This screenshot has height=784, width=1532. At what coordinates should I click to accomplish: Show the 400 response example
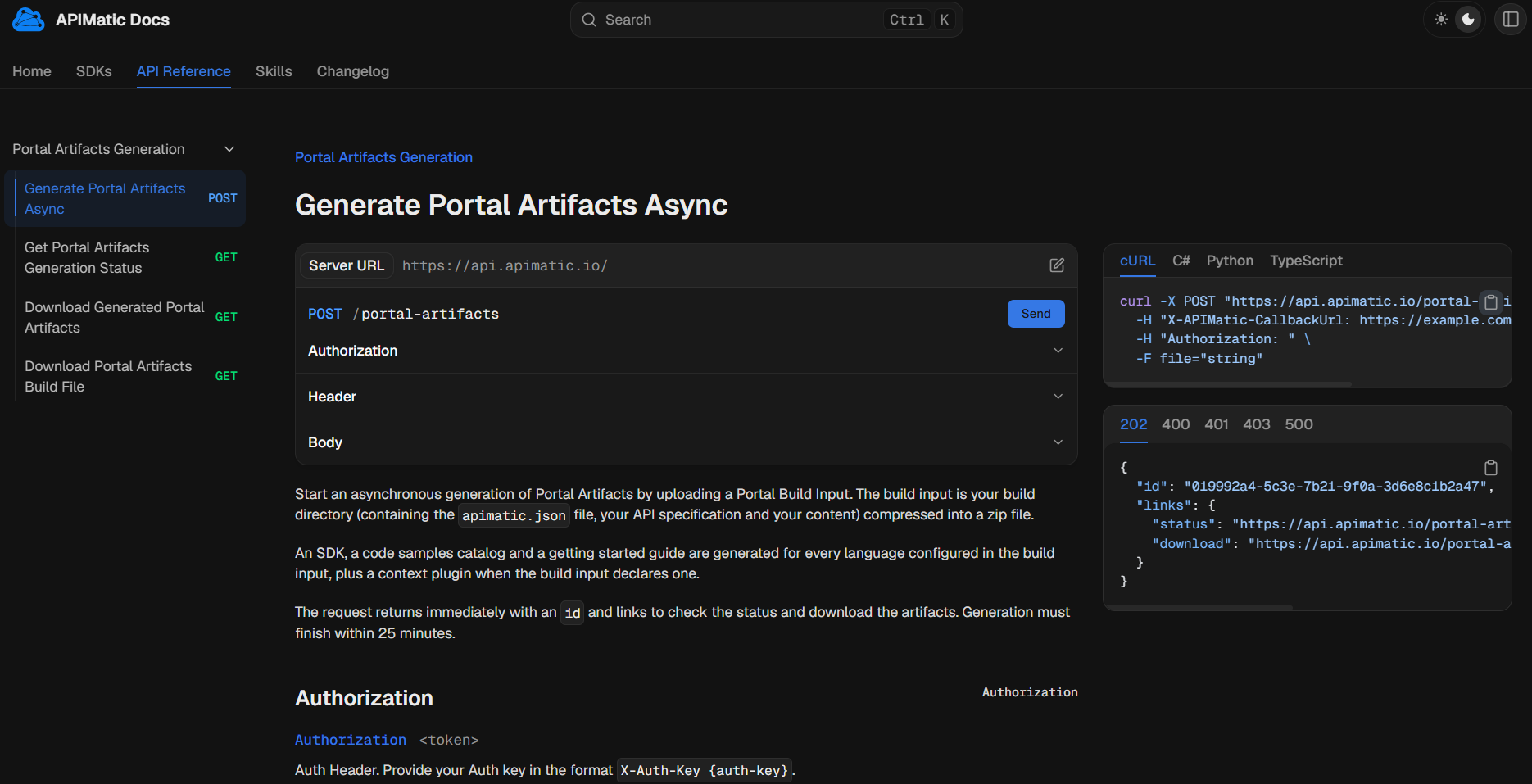pyautogui.click(x=1176, y=424)
